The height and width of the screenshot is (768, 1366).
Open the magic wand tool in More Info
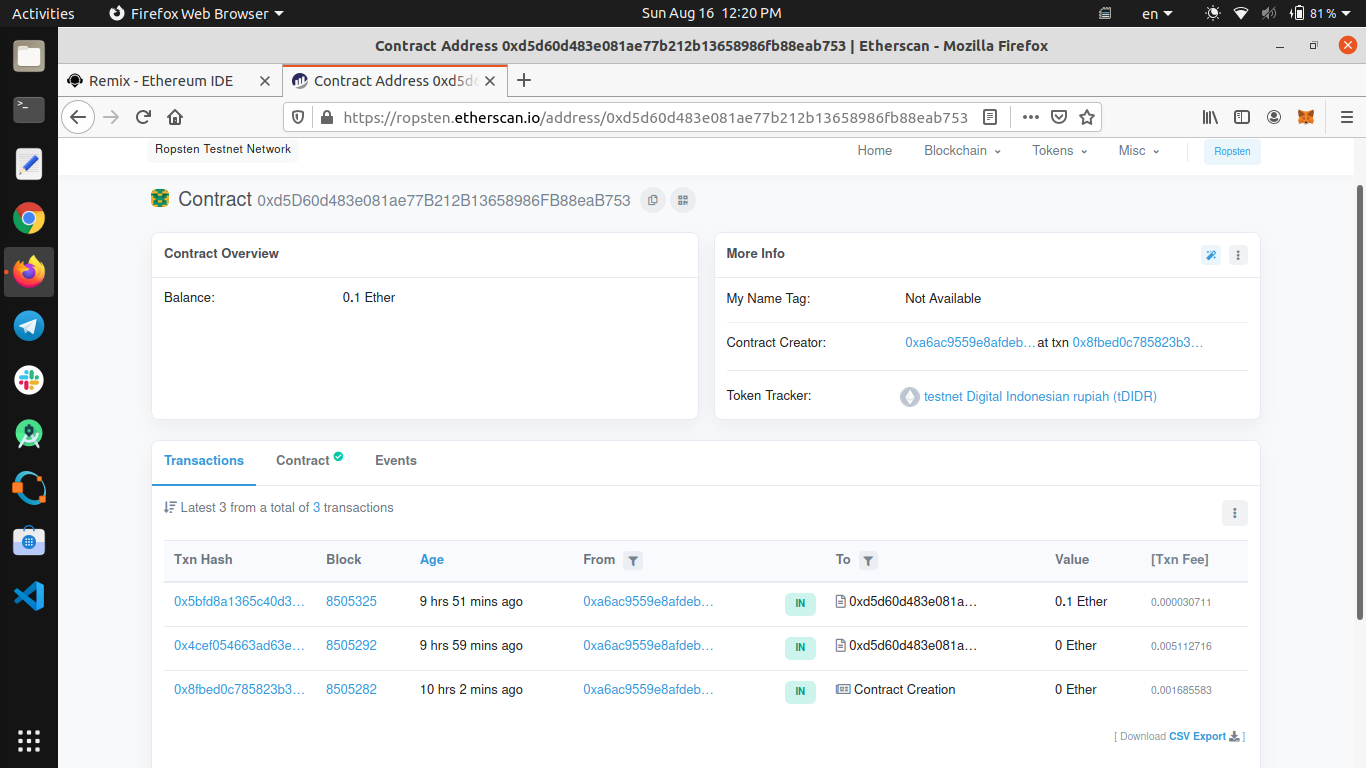[1211, 255]
